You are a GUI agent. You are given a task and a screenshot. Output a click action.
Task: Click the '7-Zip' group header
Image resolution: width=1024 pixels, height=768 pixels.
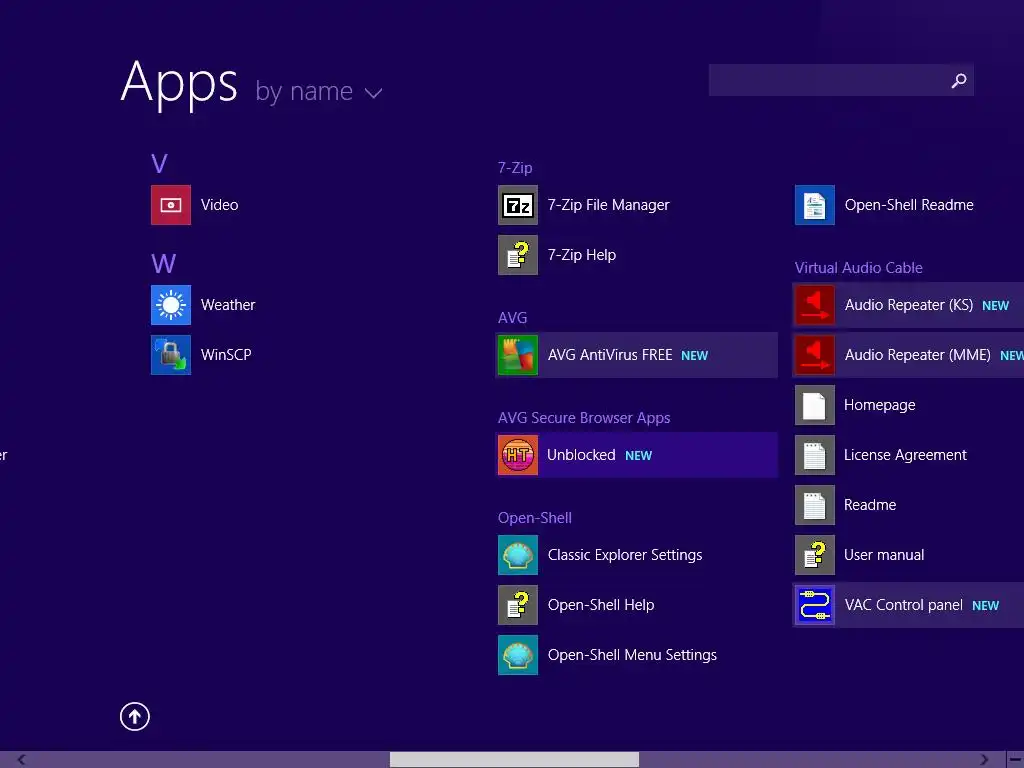515,168
